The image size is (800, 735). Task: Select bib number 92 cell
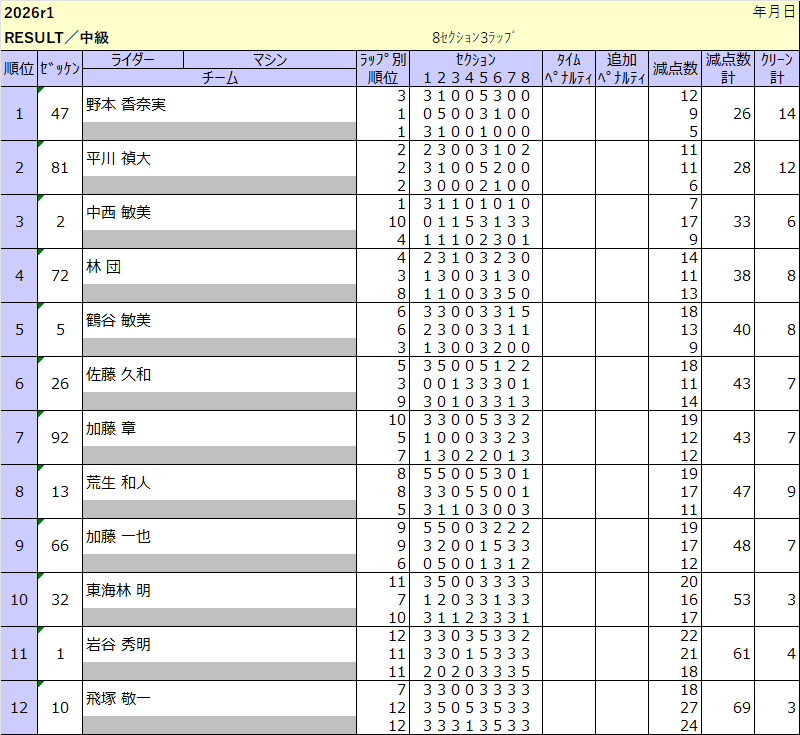tap(60, 437)
